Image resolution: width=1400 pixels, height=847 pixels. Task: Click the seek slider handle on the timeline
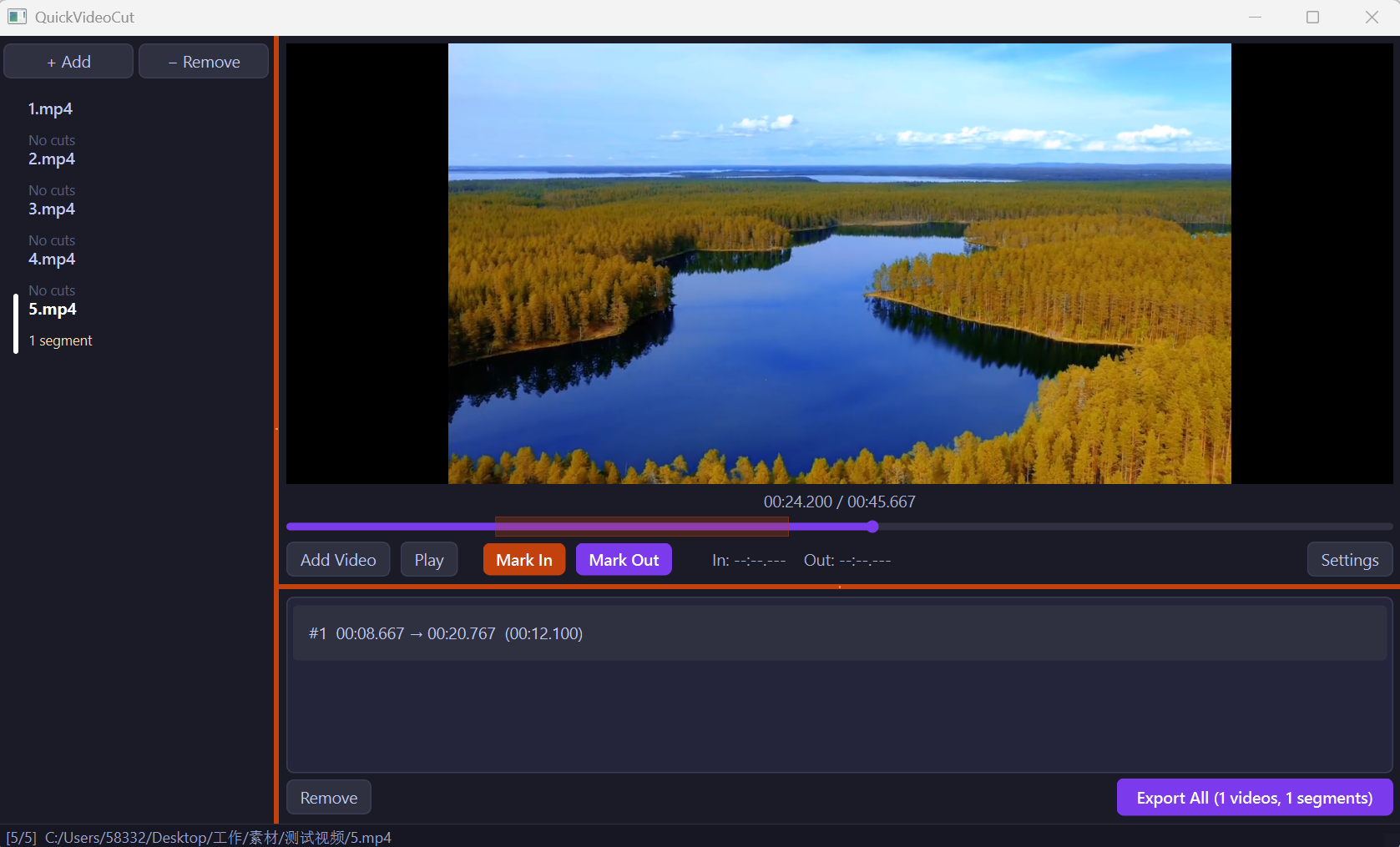[x=872, y=527]
